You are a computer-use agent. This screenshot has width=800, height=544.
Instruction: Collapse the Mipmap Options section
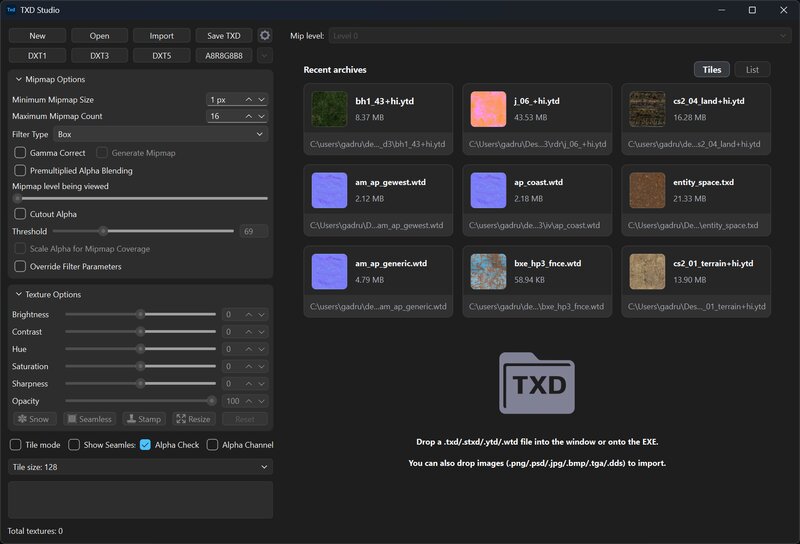(20, 79)
